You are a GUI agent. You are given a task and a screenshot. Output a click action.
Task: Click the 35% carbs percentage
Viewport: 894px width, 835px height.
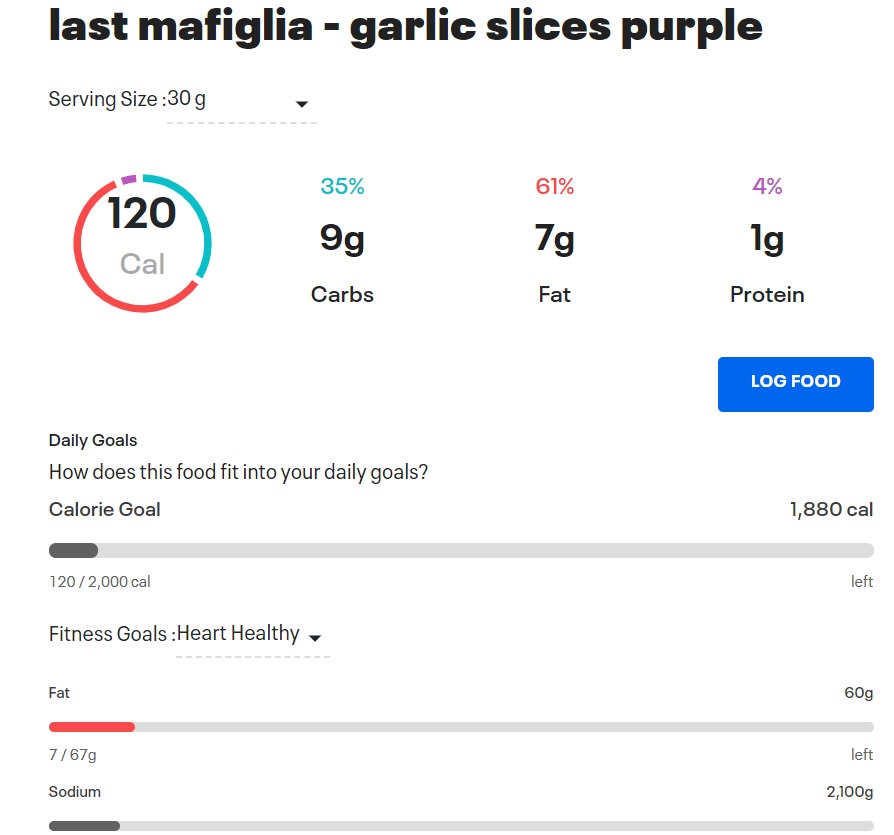point(342,186)
